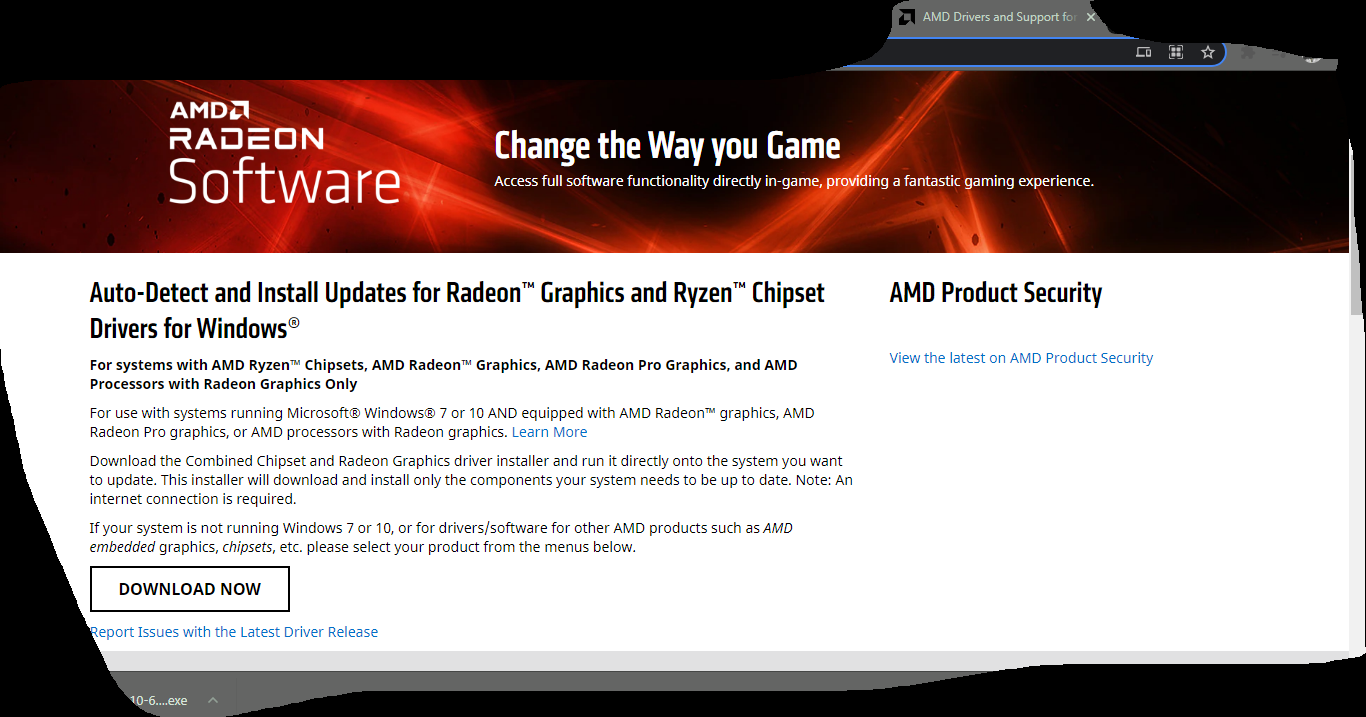View the latest on AMD Product Security
Image resolution: width=1366 pixels, height=717 pixels.
click(x=1021, y=358)
